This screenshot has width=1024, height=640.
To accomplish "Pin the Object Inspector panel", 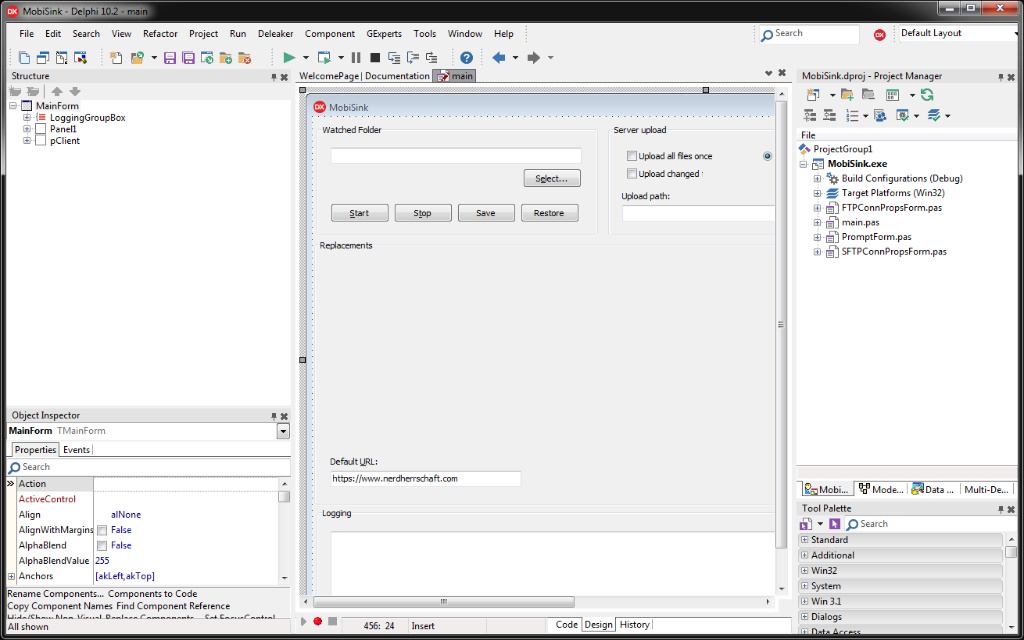I will (x=274, y=416).
